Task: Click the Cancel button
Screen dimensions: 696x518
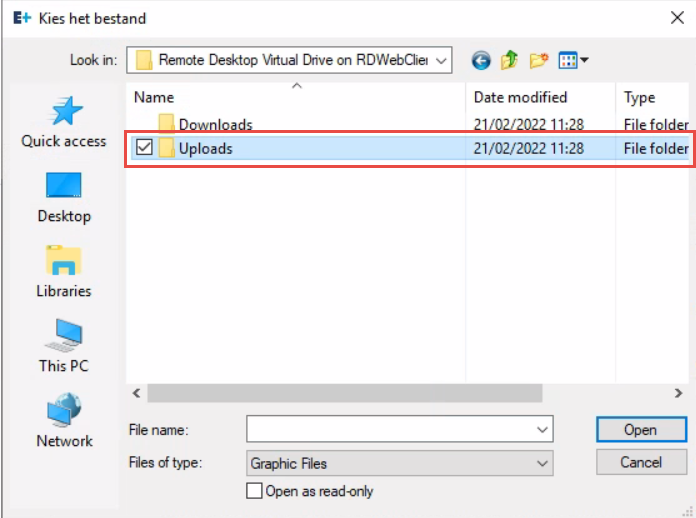Action: click(640, 462)
